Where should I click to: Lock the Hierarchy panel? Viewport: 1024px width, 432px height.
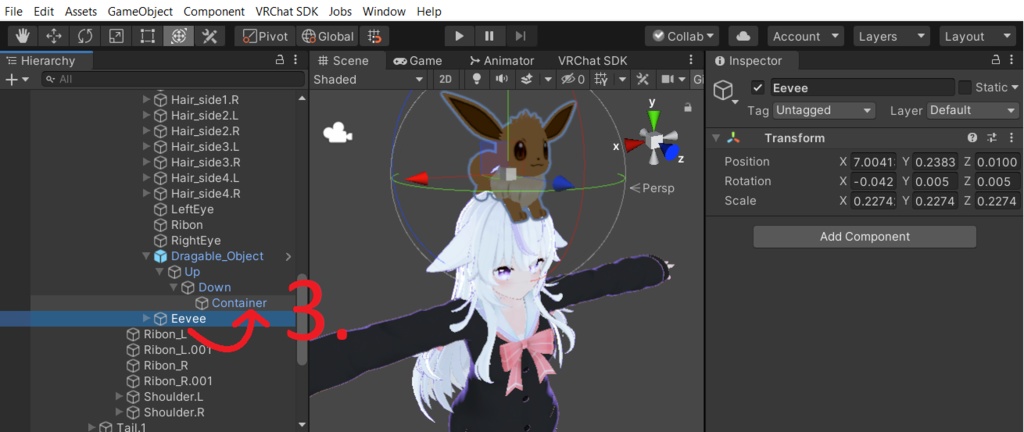[x=280, y=60]
